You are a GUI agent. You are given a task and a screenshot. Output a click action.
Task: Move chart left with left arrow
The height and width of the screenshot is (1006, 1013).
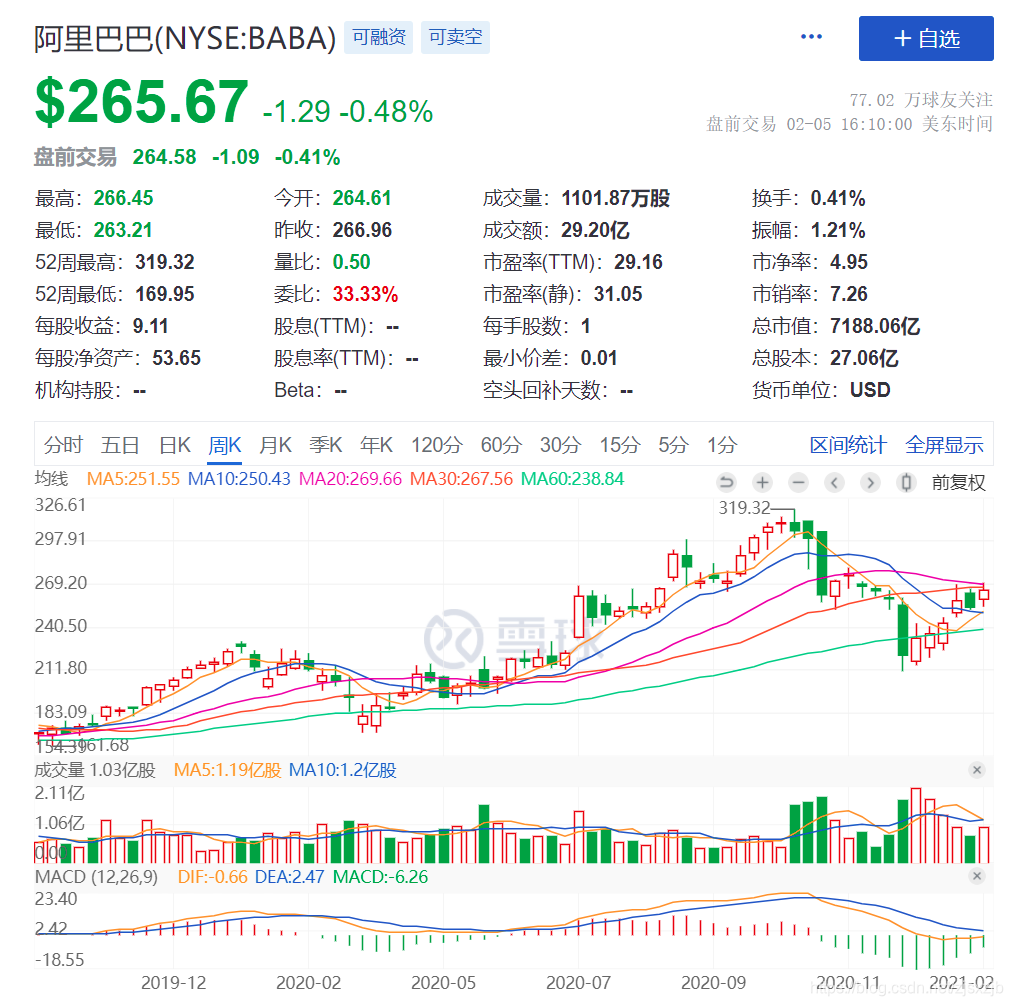coord(835,482)
